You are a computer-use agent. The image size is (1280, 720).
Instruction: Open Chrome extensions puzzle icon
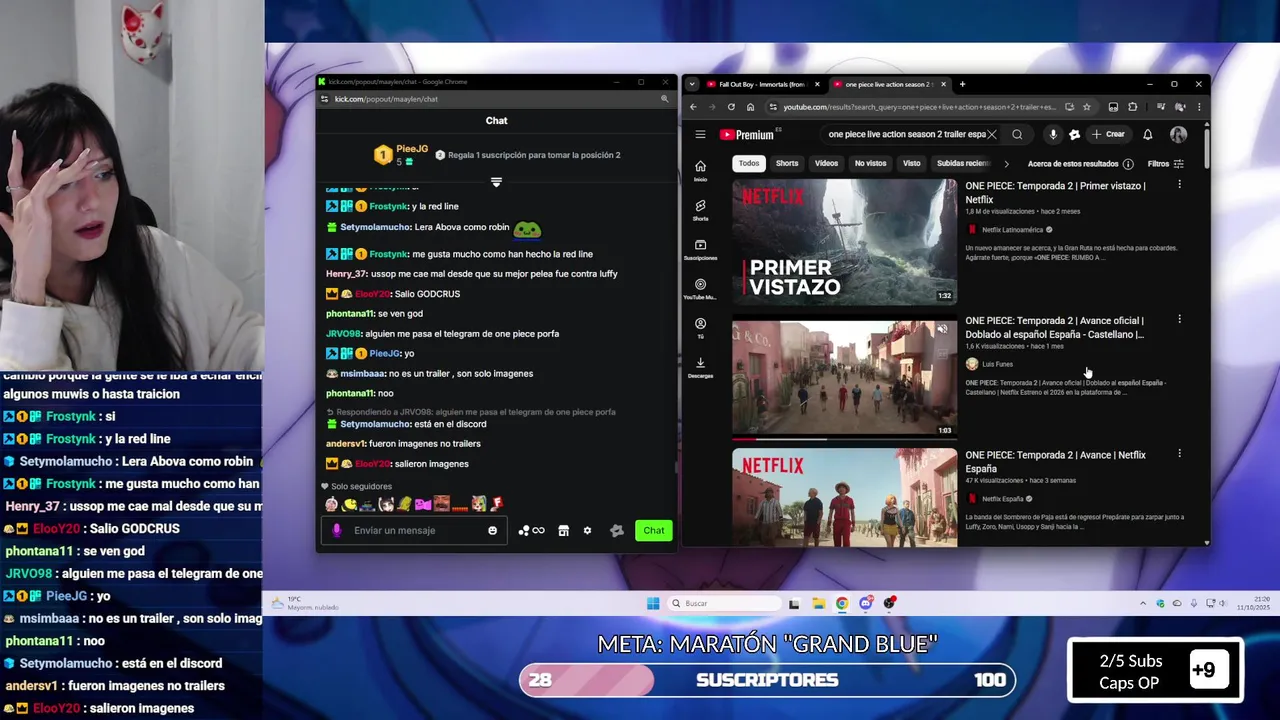(1133, 107)
